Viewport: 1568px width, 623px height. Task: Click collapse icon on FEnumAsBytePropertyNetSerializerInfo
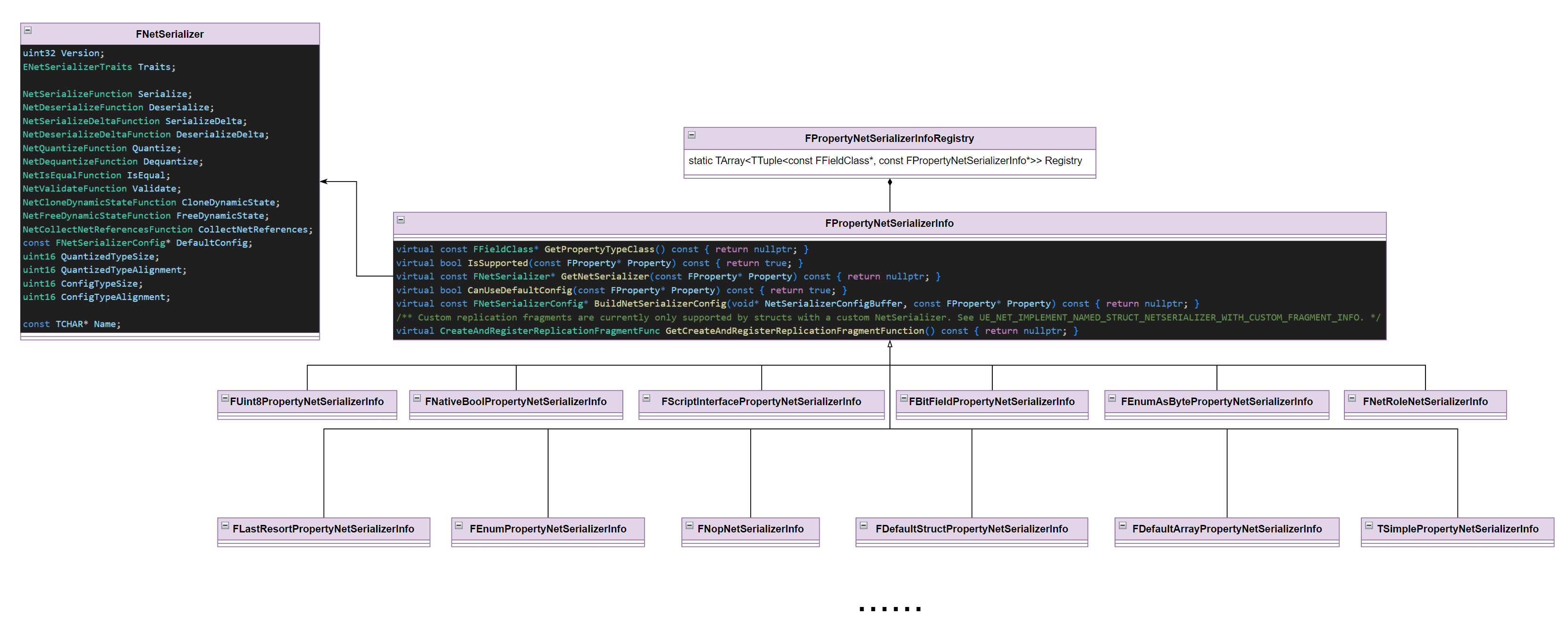click(1112, 399)
